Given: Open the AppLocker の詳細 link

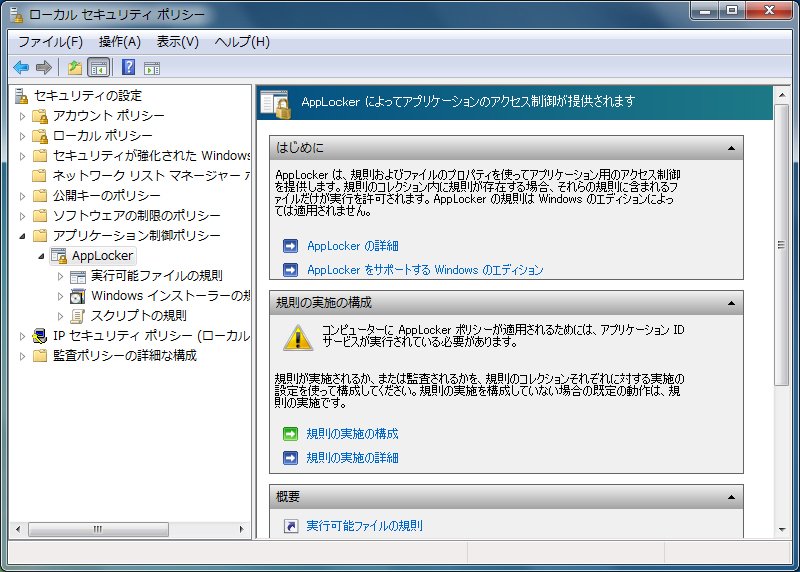Looking at the screenshot, I should point(353,246).
